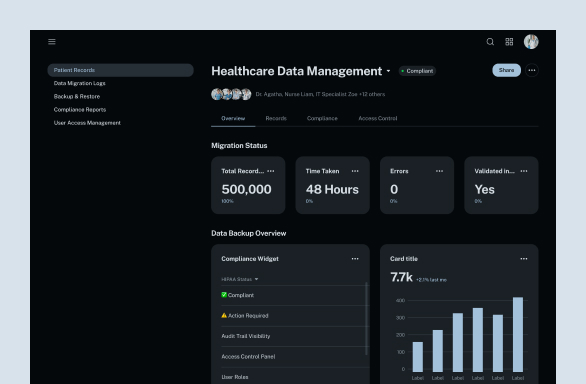Click the Compliance Widget scrollbar
The height and width of the screenshot is (384, 586).
[x=366, y=319]
